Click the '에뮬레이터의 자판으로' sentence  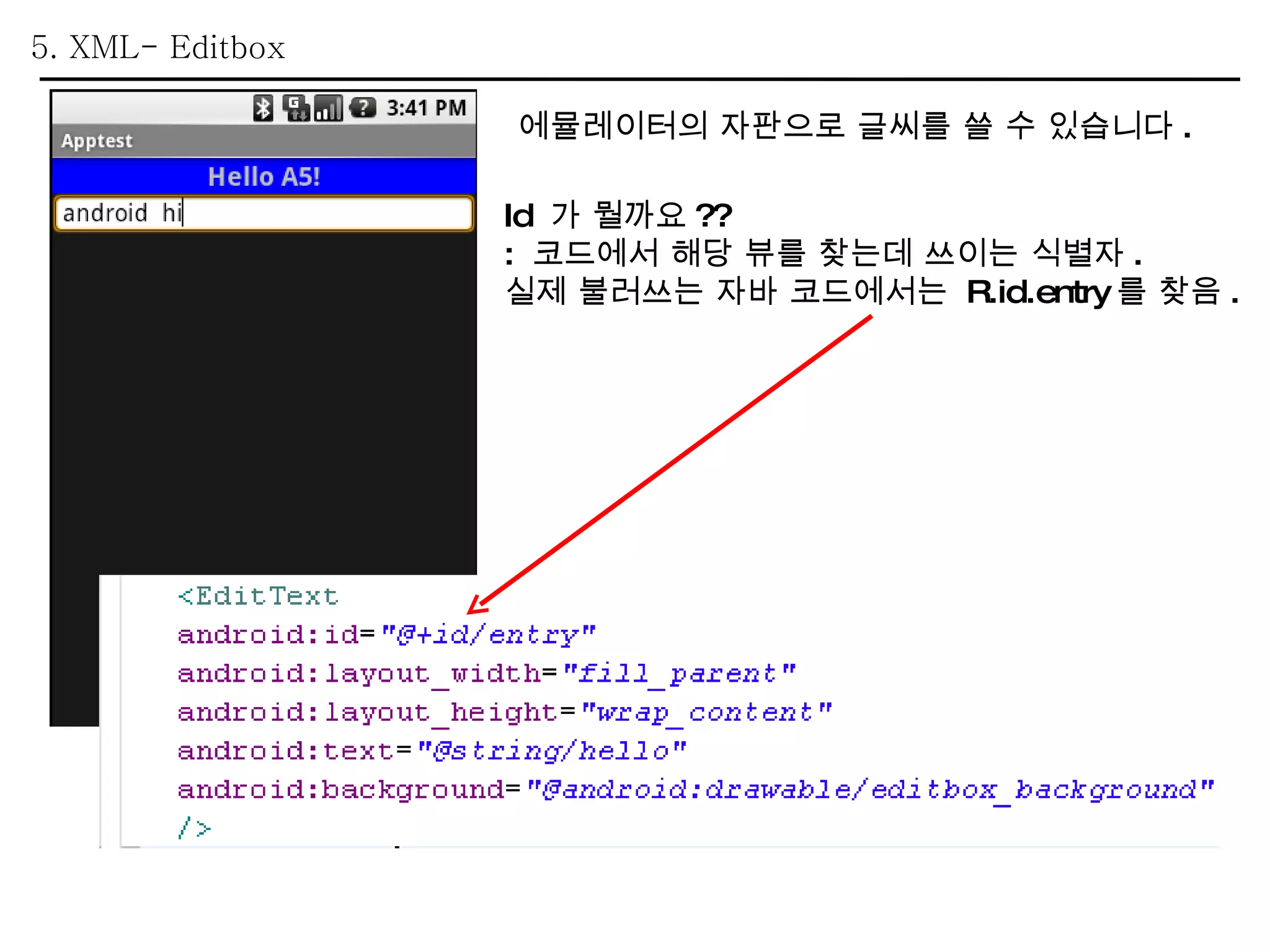click(x=855, y=126)
